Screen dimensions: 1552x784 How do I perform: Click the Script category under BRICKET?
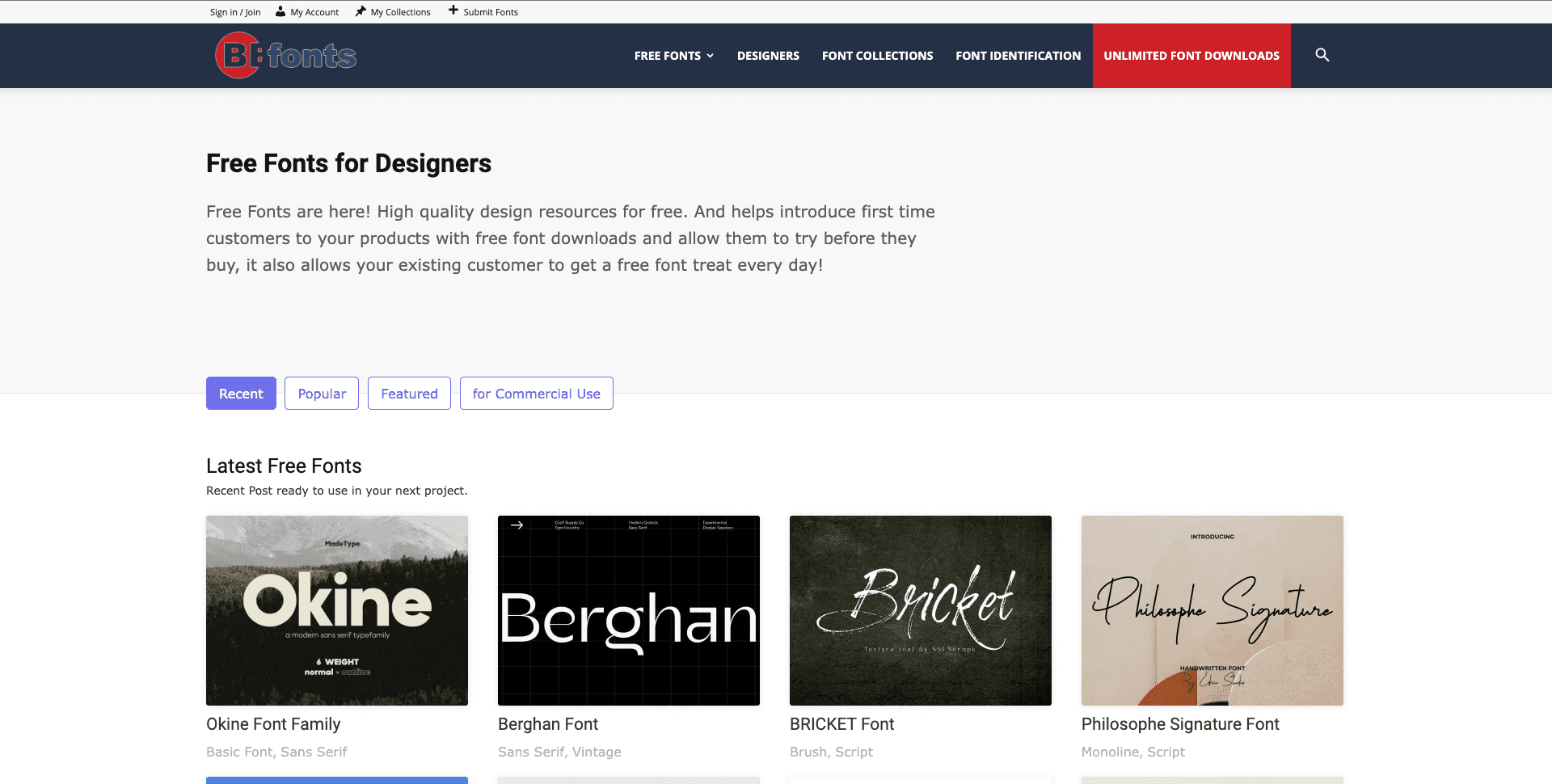coord(854,752)
